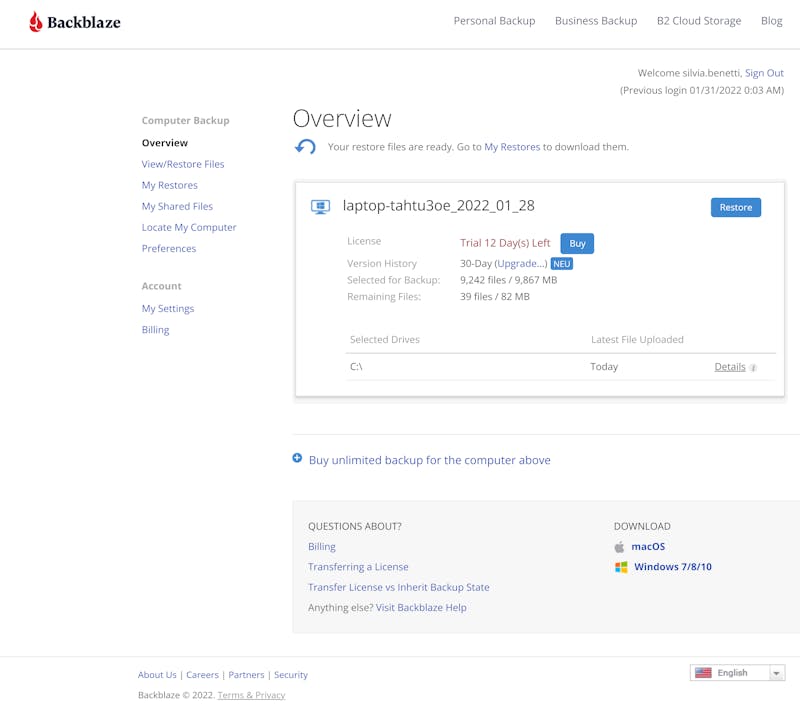The image size is (800, 704).
Task: Open My Shared Files in sidebar
Action: click(177, 206)
